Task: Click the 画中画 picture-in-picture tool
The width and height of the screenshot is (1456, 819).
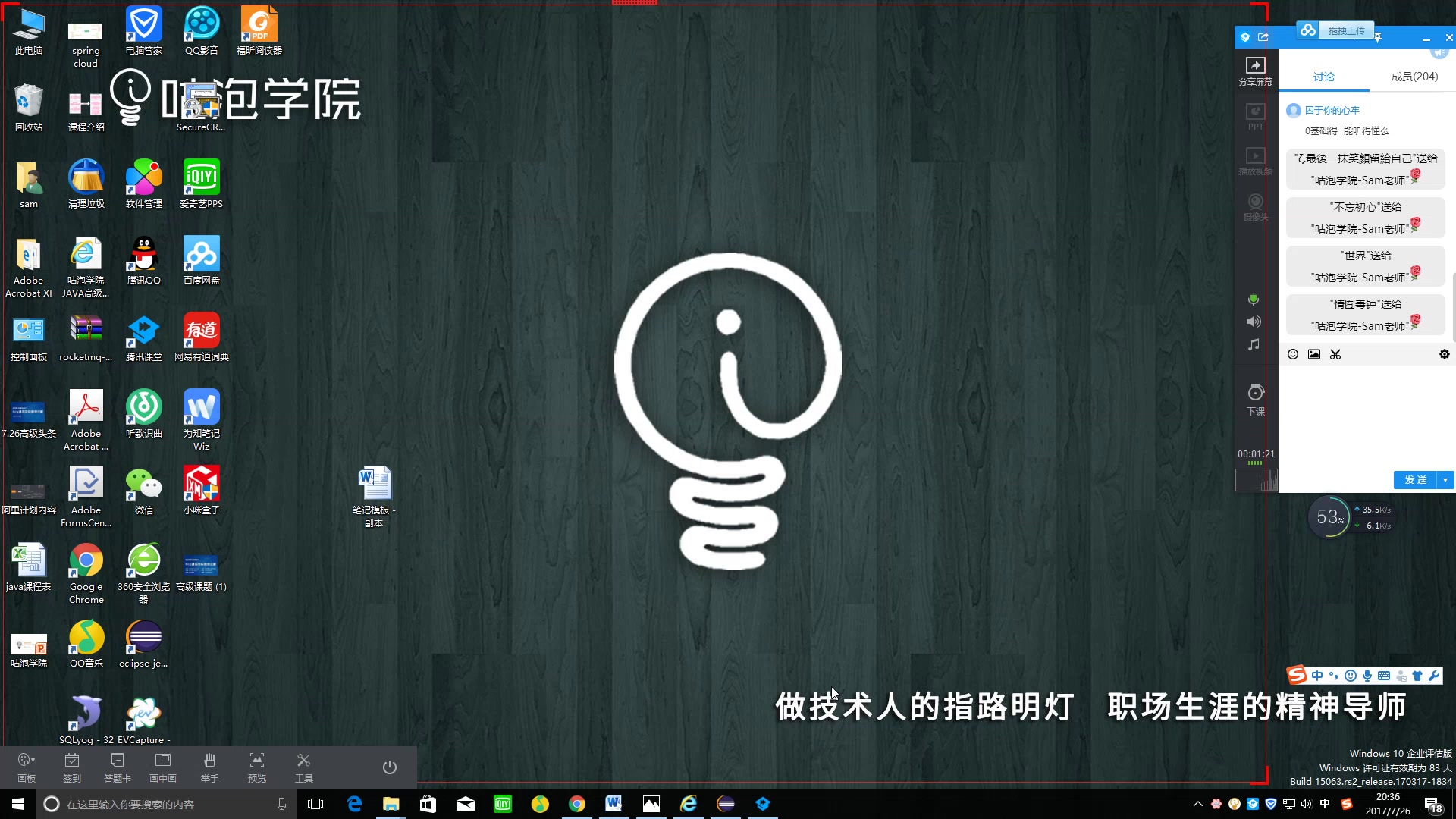Action: pyautogui.click(x=163, y=767)
